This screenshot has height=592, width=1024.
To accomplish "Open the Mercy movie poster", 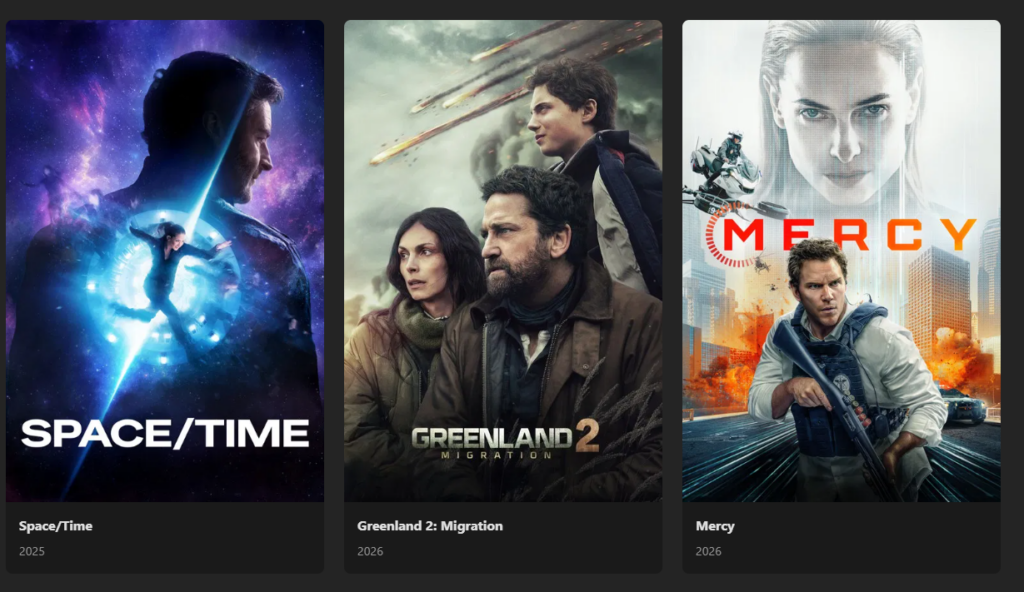I will (x=841, y=261).
